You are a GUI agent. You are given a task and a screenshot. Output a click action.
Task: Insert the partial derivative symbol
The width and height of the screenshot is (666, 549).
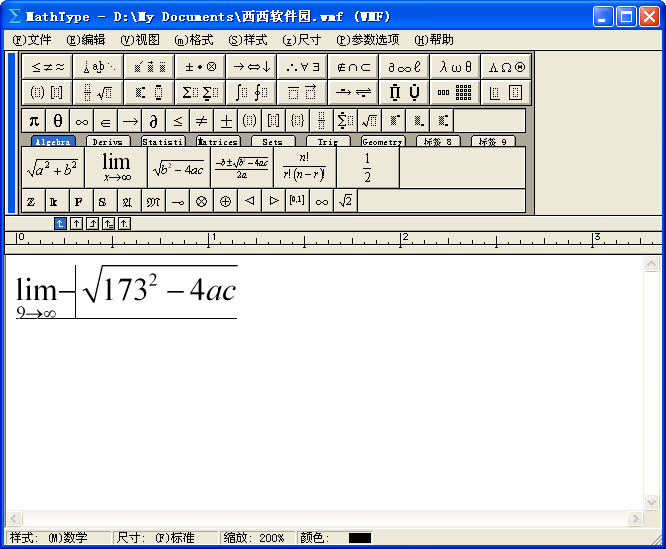[x=154, y=121]
